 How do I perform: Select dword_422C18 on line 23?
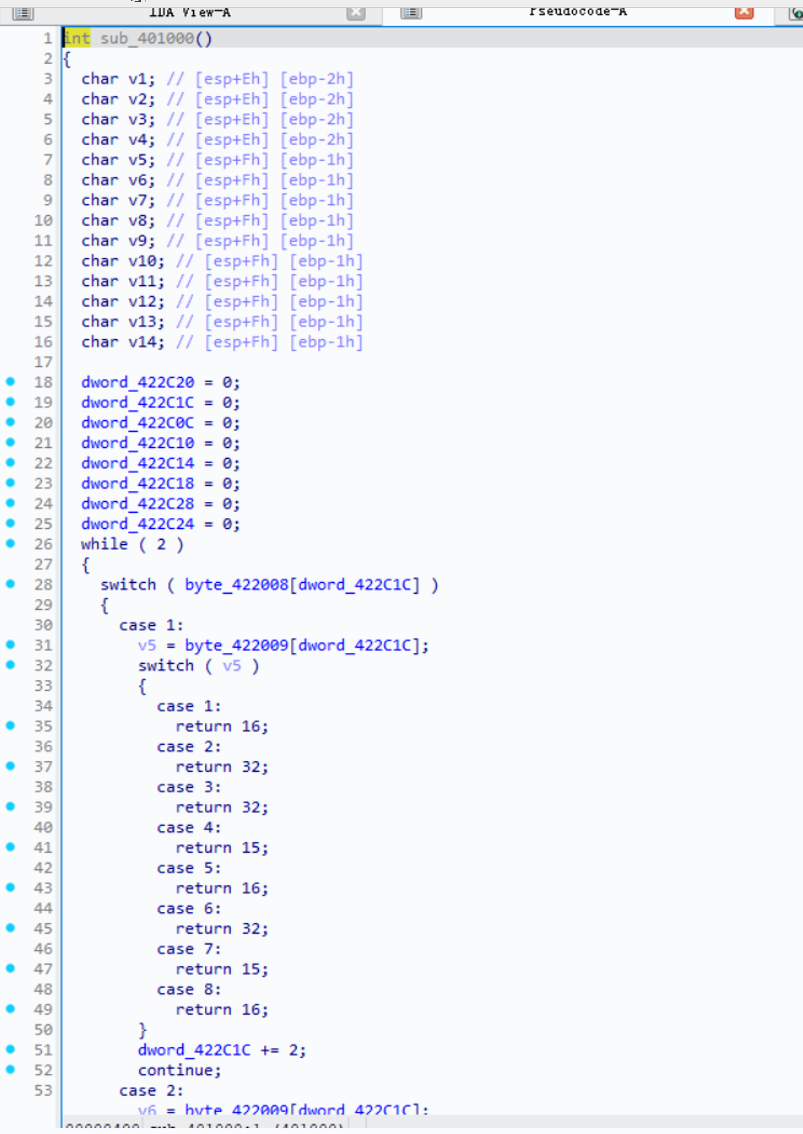pyautogui.click(x=137, y=483)
